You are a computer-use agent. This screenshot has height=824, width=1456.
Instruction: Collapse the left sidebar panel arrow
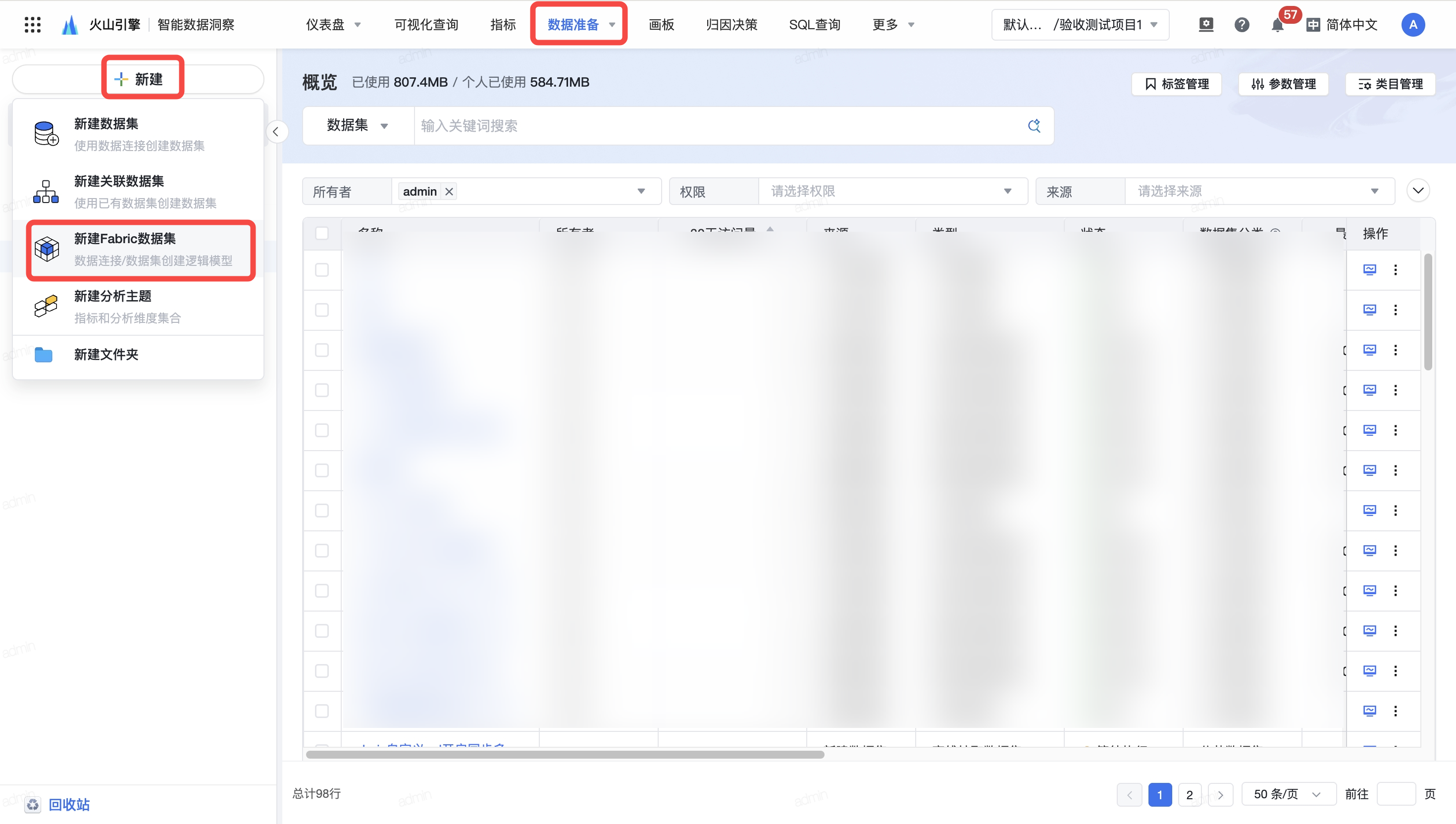[276, 132]
